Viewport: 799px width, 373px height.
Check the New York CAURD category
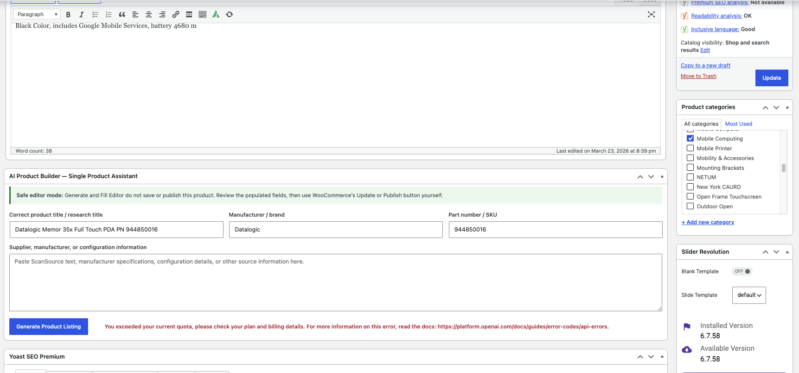(690, 187)
